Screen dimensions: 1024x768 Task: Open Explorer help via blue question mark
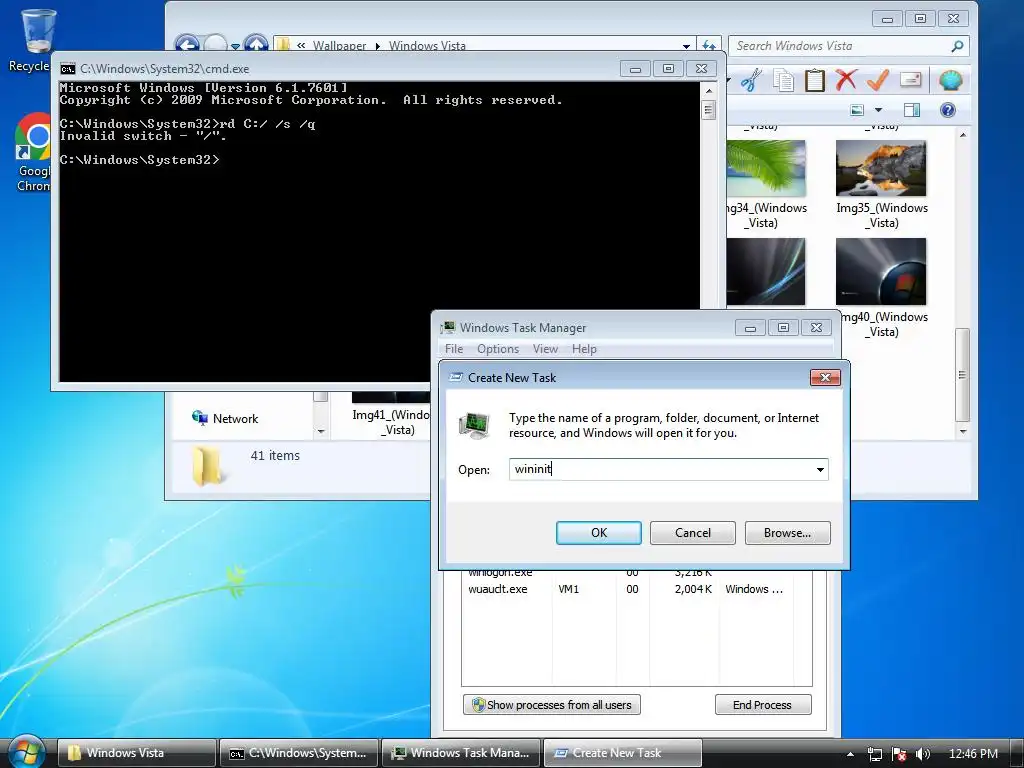pyautogui.click(x=948, y=110)
